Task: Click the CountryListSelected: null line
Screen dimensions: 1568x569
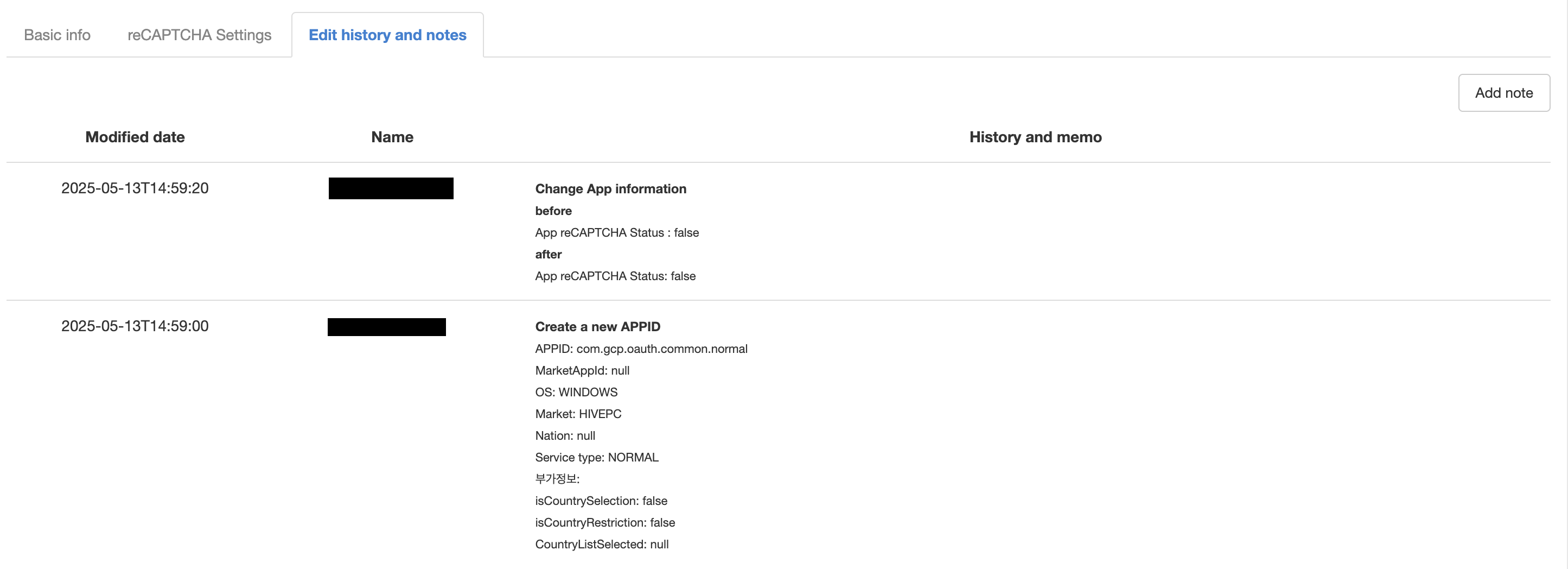Action: 601,544
